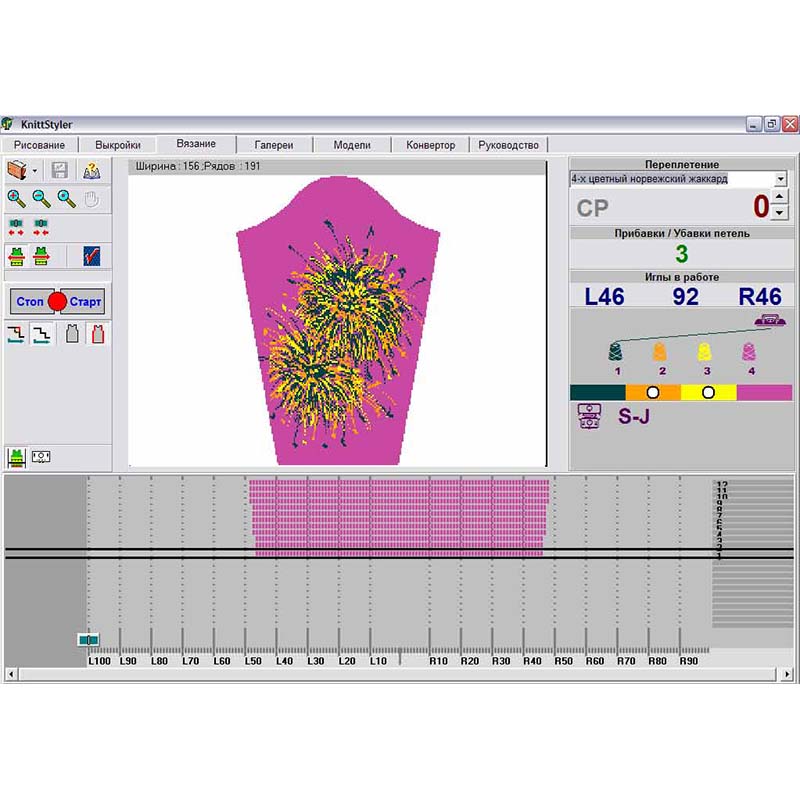
Task: Expand the arrow next to open icon
Action: [x=35, y=171]
